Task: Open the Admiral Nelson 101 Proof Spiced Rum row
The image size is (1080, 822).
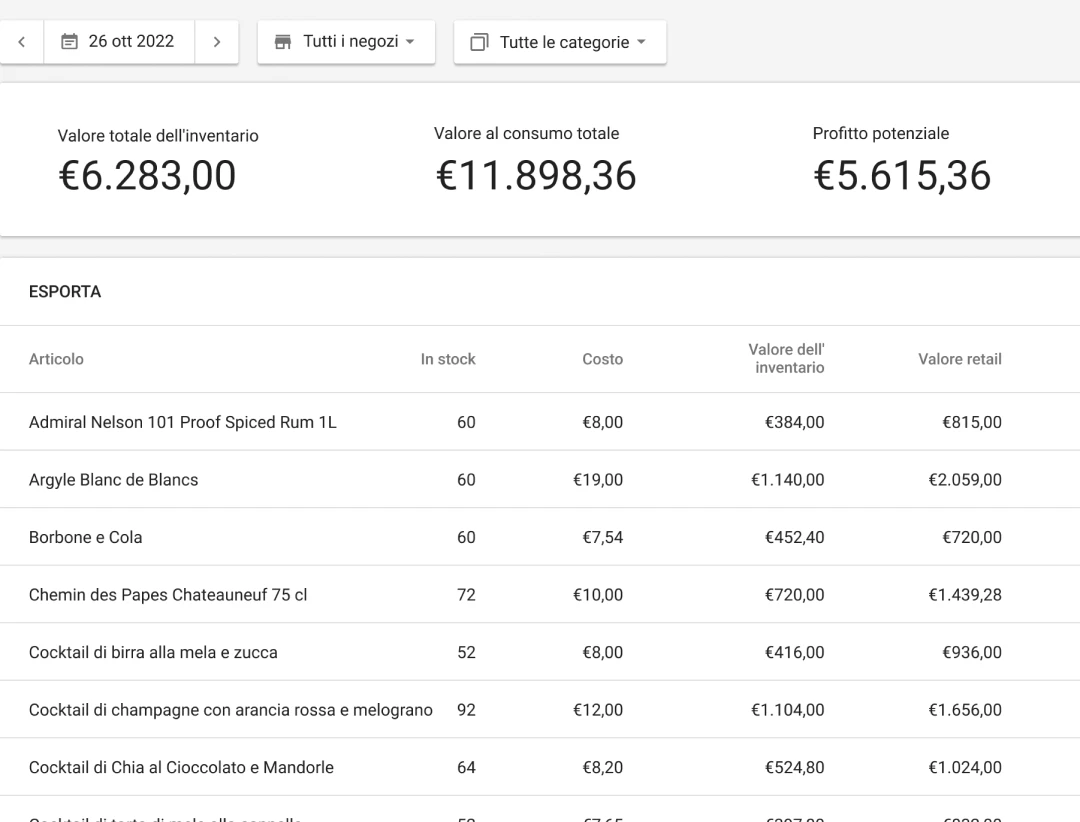Action: pos(182,422)
